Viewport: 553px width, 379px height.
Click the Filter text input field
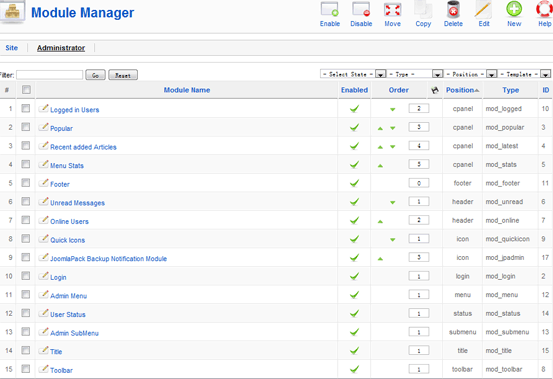coord(49,75)
